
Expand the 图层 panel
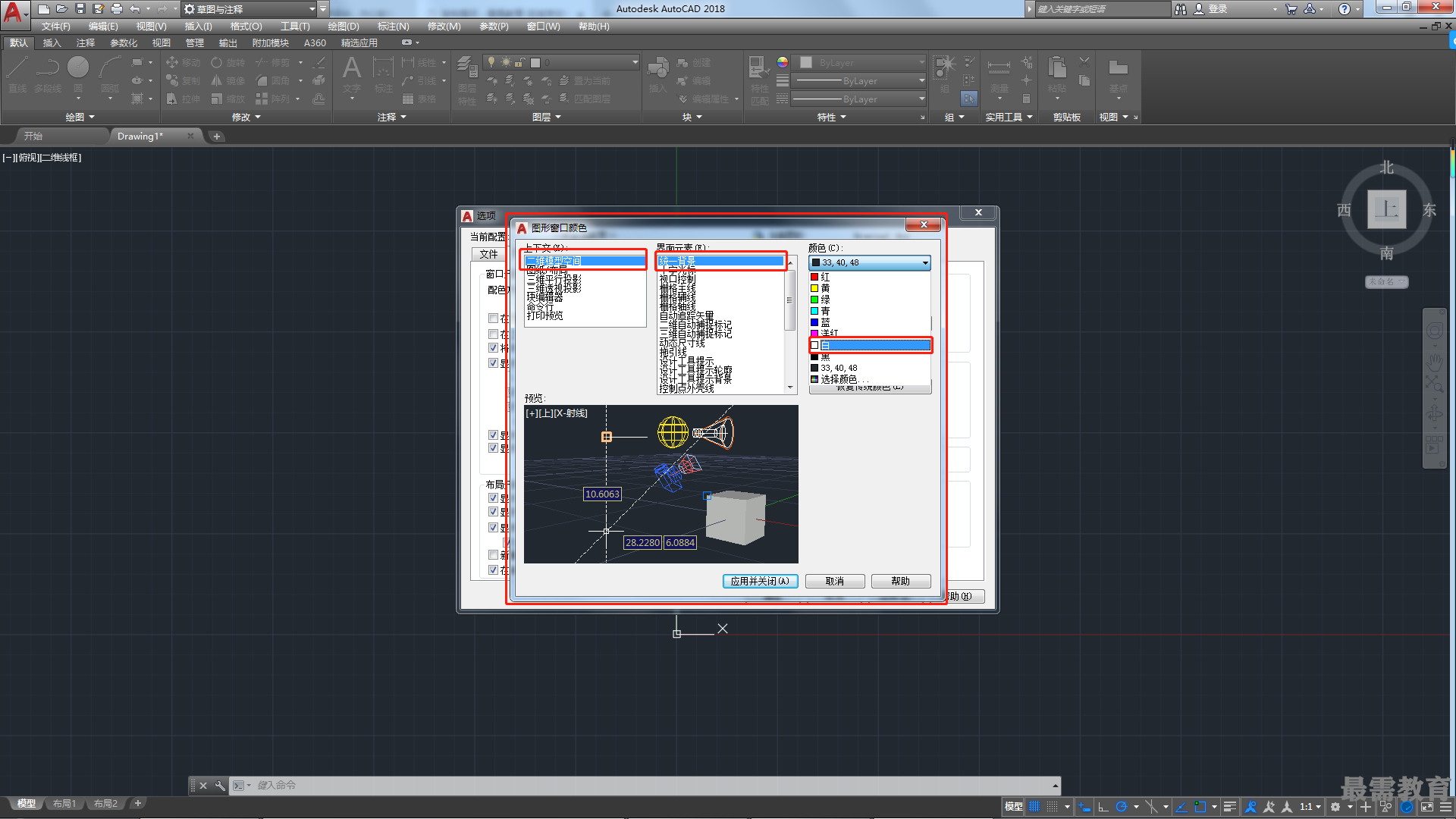pos(546,117)
